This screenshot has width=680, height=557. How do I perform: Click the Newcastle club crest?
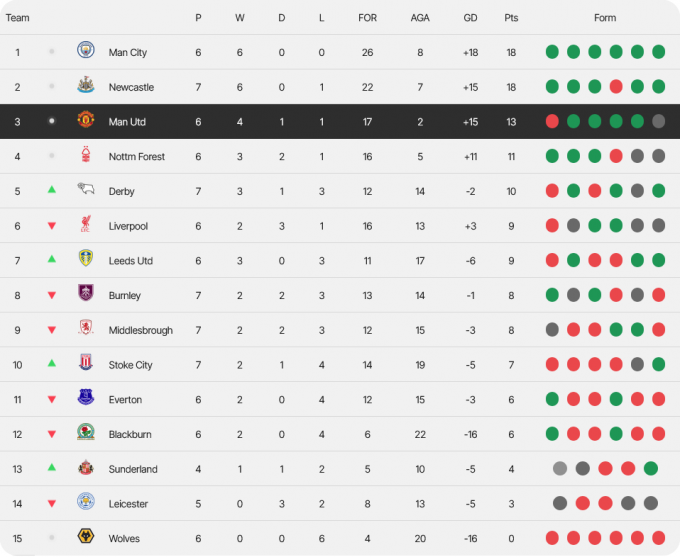(x=86, y=85)
